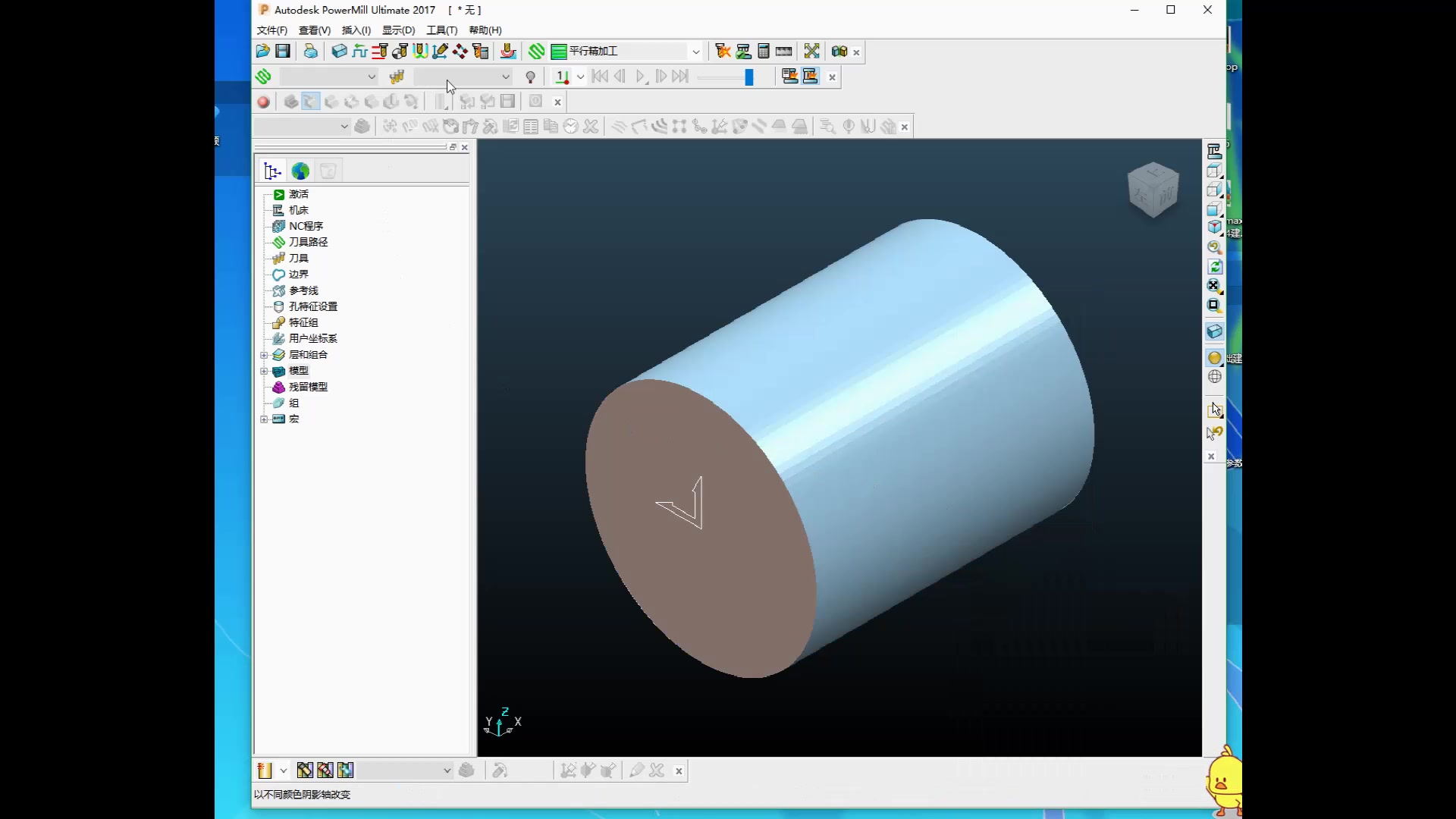
Task: Click the toolpath strategies green icon
Action: click(x=537, y=51)
